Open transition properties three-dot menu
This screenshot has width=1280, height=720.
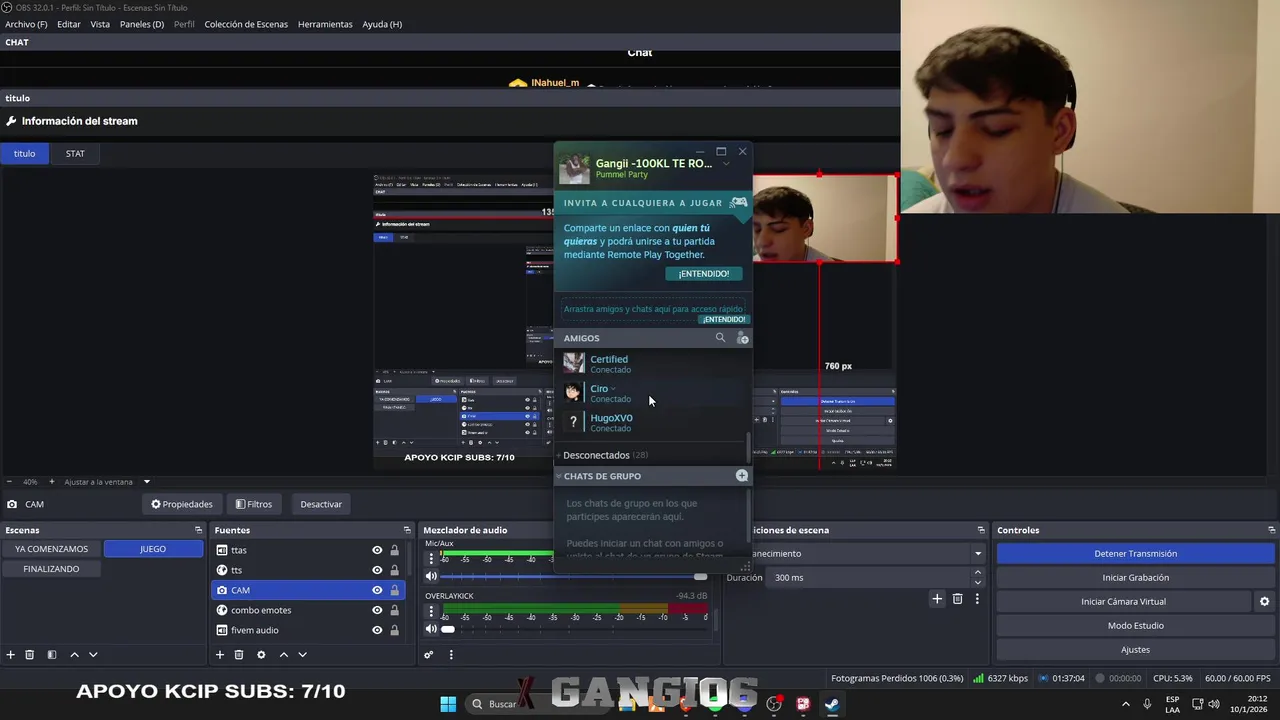[x=977, y=599]
